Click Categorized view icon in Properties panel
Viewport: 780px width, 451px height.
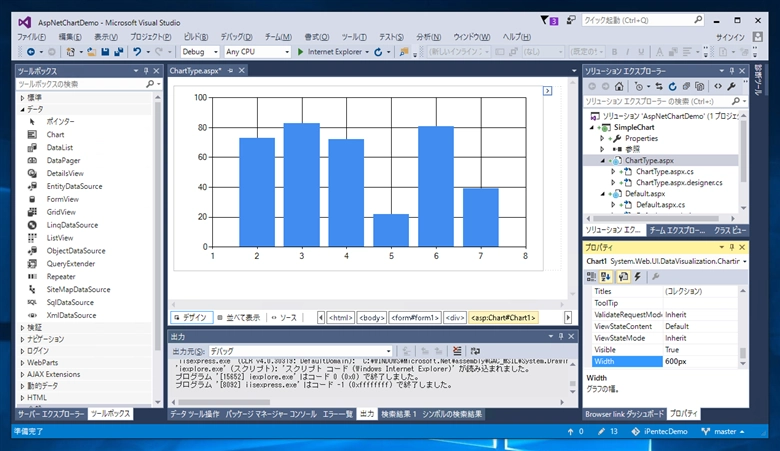click(x=591, y=276)
